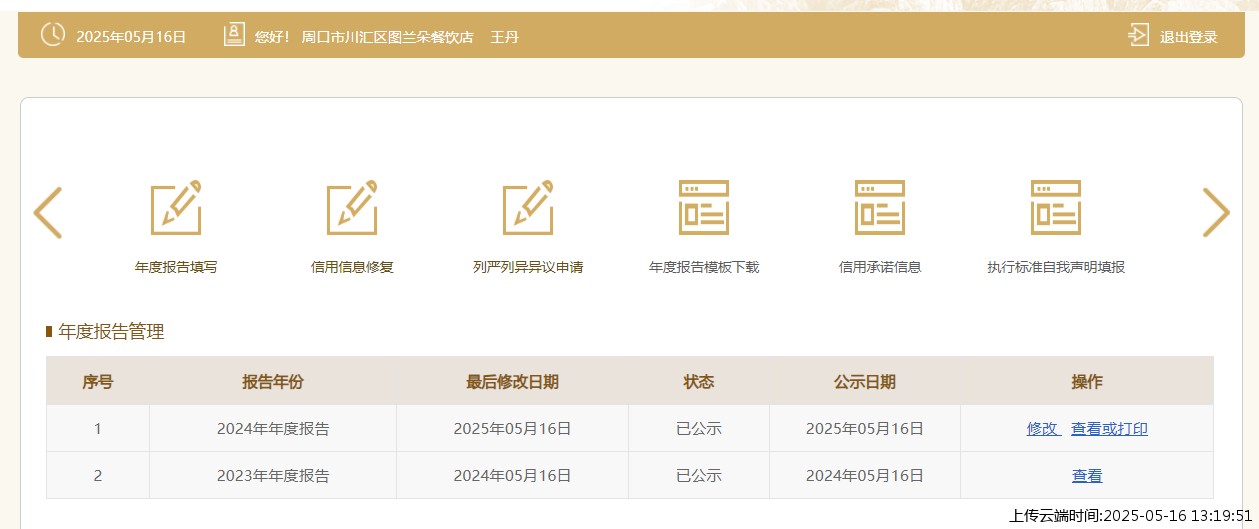The width and height of the screenshot is (1259, 529).
Task: Click 查看 for 2023年度报告
Action: click(1087, 476)
